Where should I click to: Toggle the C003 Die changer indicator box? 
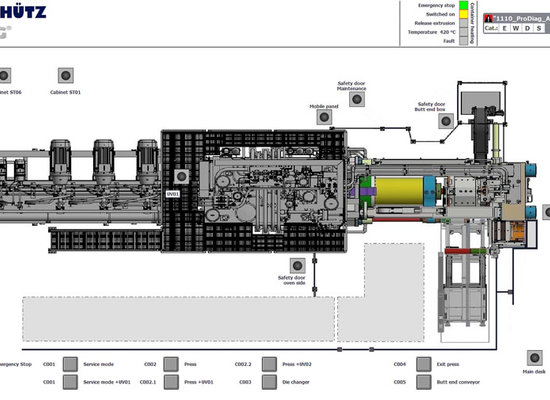click(269, 382)
